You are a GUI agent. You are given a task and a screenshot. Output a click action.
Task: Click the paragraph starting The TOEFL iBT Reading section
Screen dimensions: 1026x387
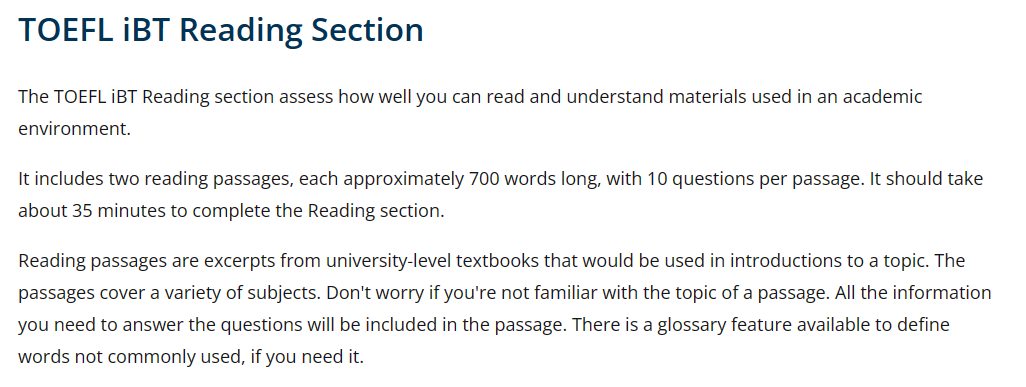click(470, 113)
